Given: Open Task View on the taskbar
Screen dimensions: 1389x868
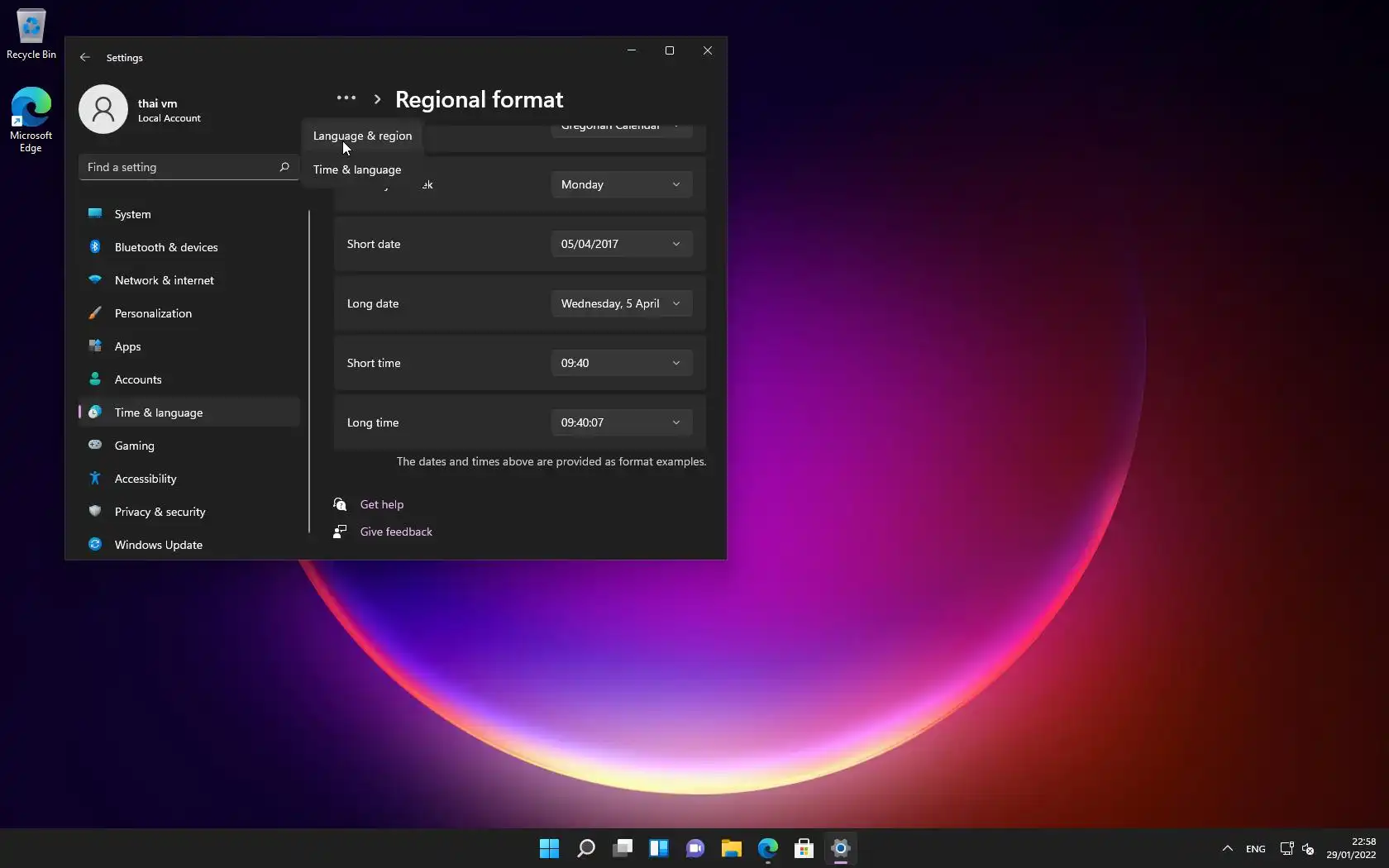Looking at the screenshot, I should tap(623, 848).
